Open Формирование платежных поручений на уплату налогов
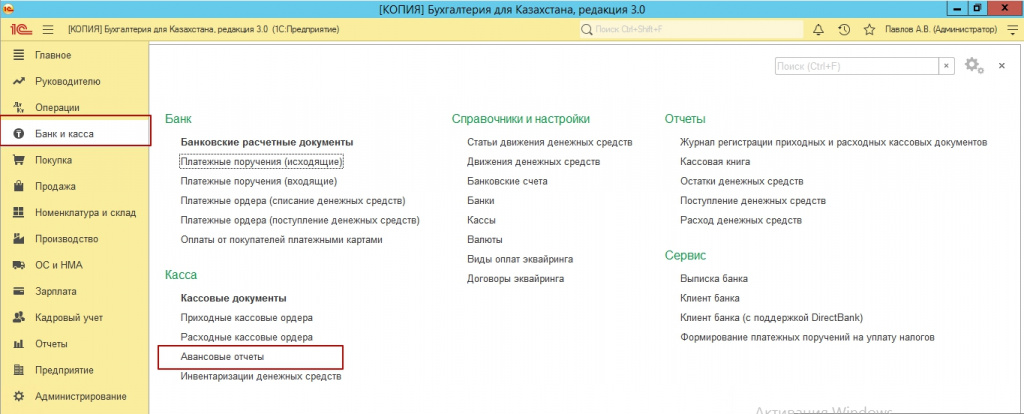1024x414 pixels. (x=807, y=338)
